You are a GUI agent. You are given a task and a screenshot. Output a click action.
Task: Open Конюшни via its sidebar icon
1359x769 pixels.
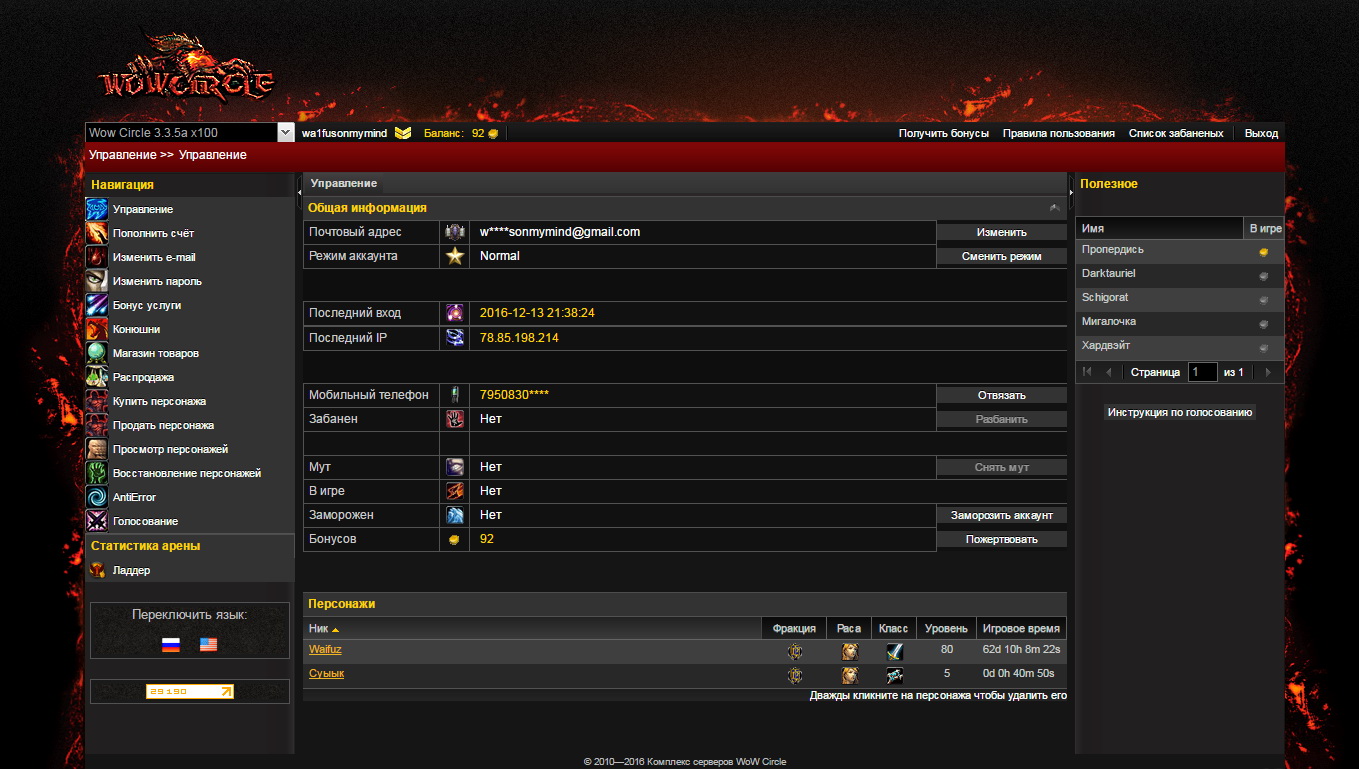(x=97, y=329)
